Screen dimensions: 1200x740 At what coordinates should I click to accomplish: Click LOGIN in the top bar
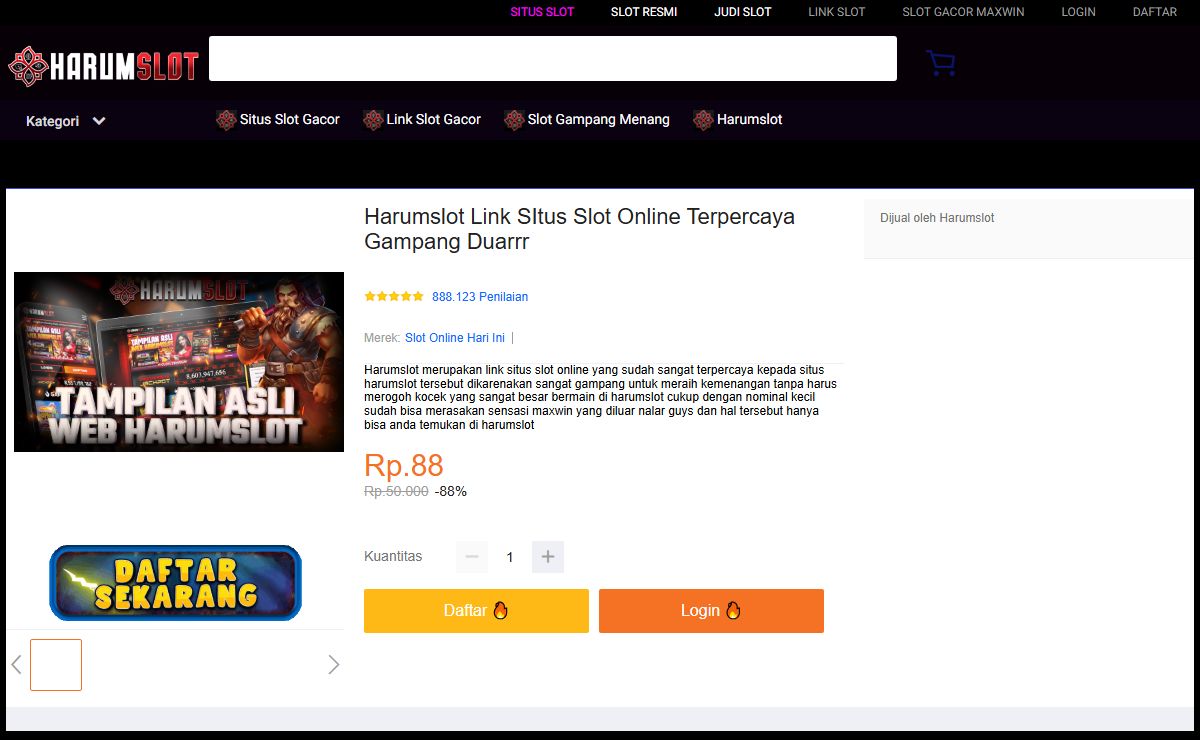pos(1079,12)
